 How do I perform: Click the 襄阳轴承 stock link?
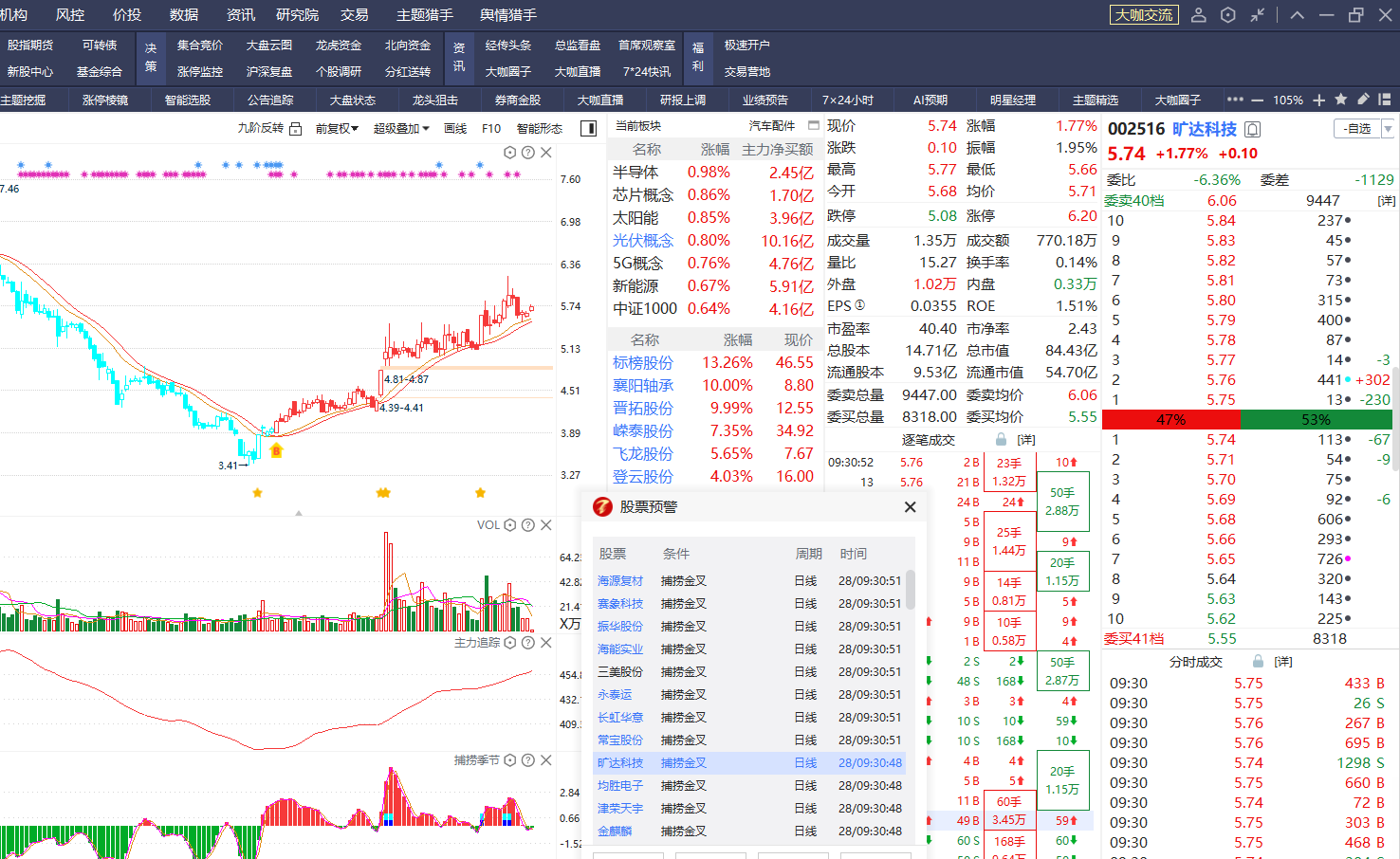pyautogui.click(x=643, y=386)
